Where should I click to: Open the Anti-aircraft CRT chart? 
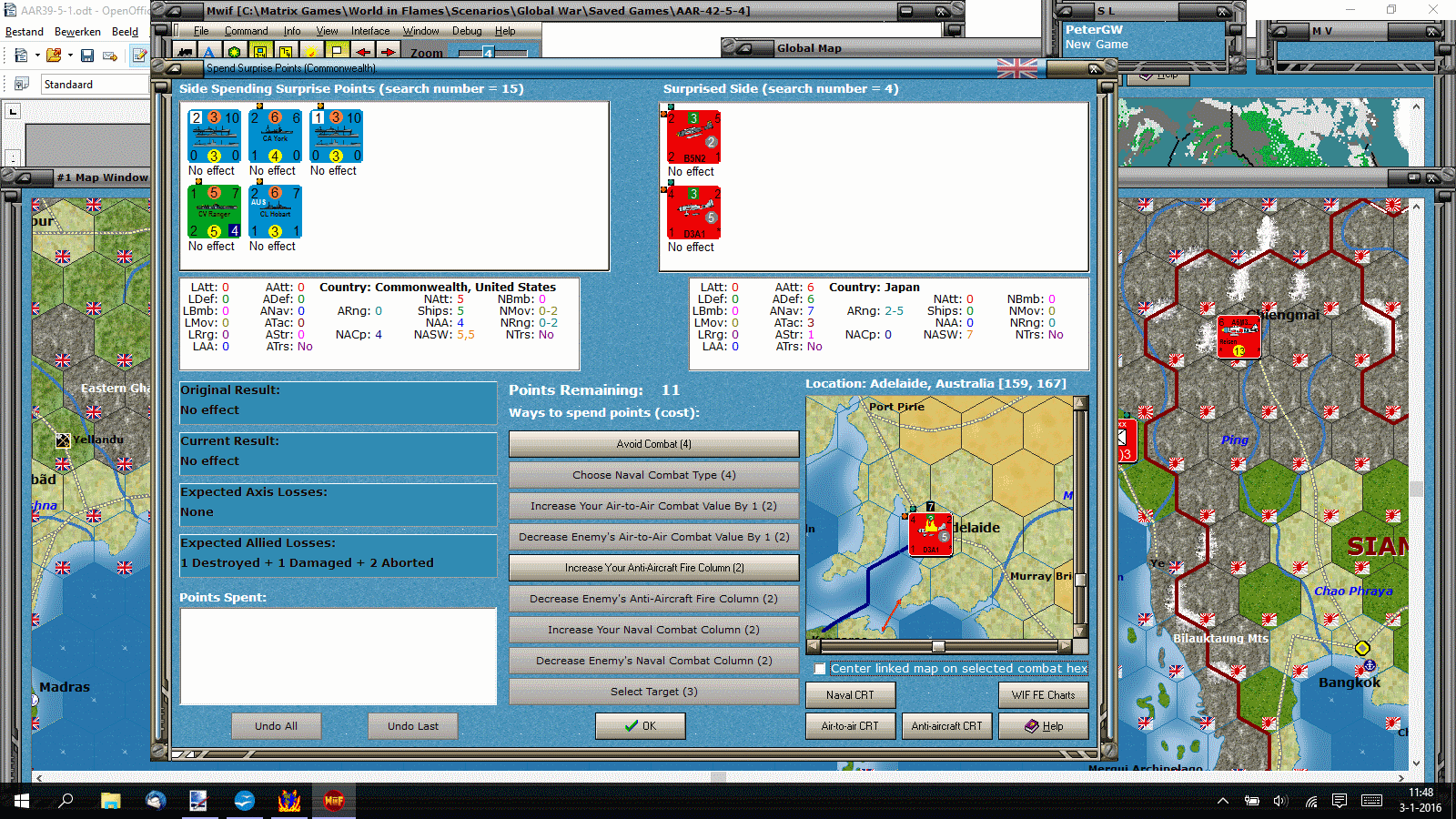click(x=946, y=726)
